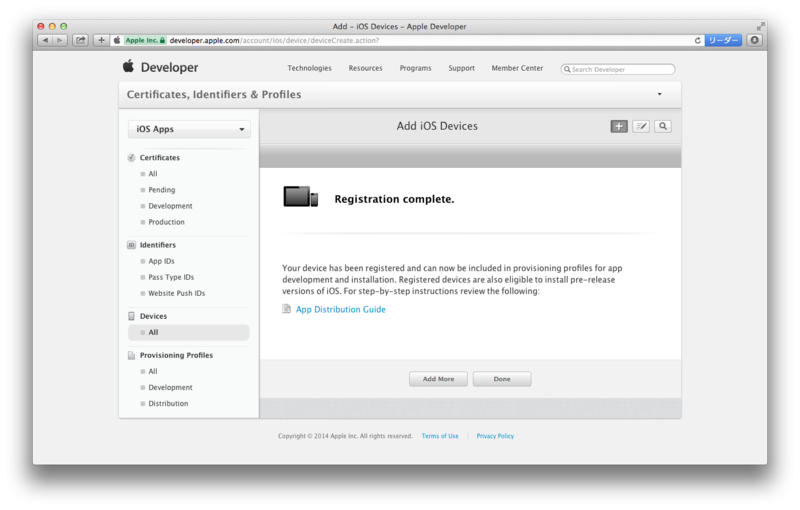Select All under Provisioning Profiles
800x510 pixels.
(153, 371)
